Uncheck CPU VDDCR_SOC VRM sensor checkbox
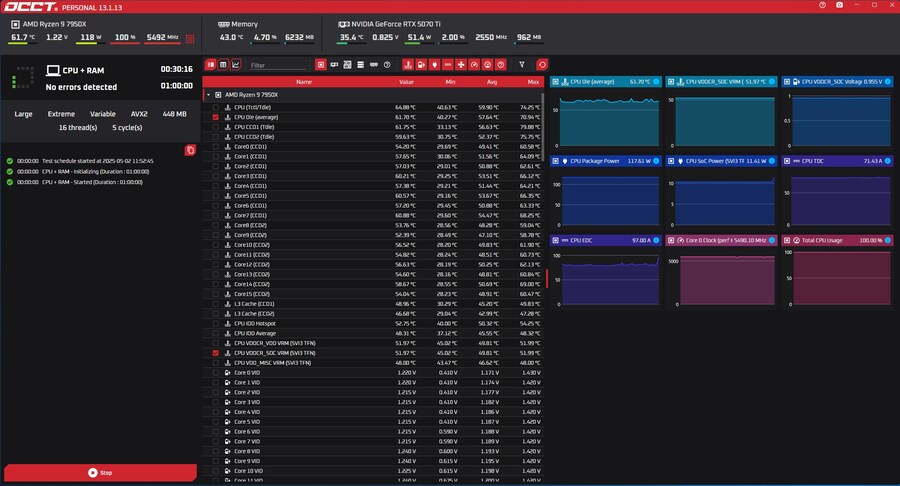This screenshot has width=900, height=486. 216,353
